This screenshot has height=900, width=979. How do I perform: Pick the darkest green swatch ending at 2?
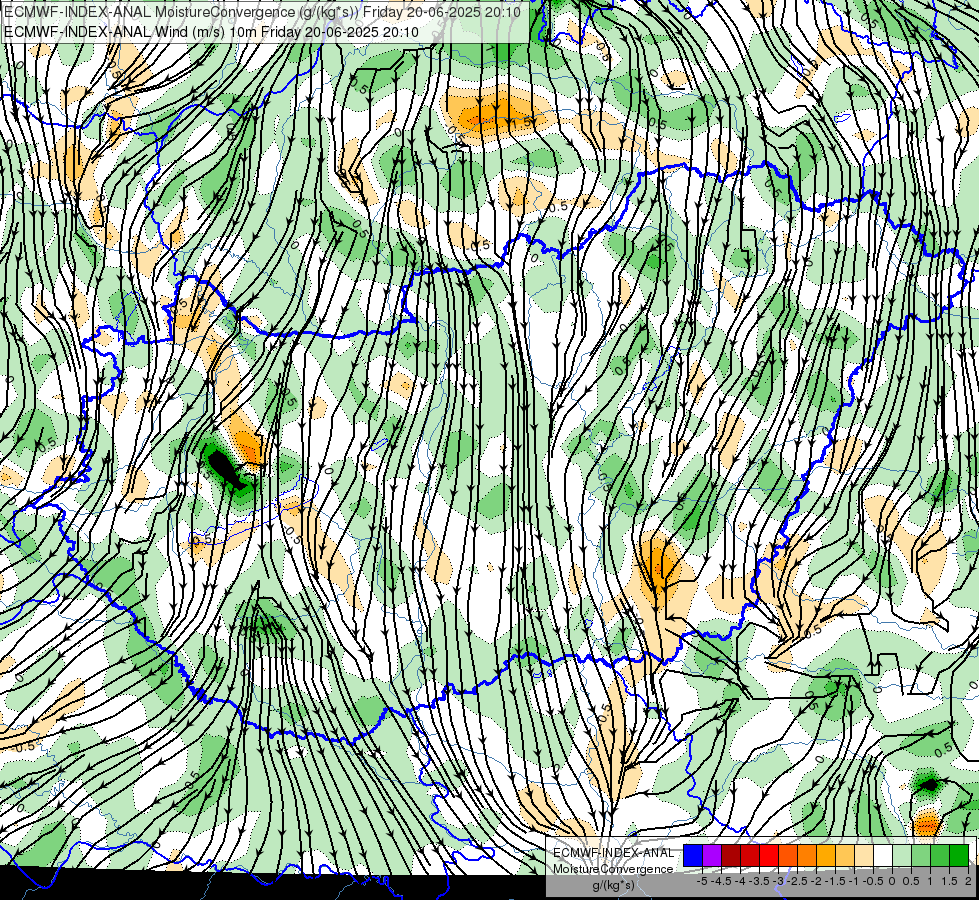pyautogui.click(x=959, y=856)
